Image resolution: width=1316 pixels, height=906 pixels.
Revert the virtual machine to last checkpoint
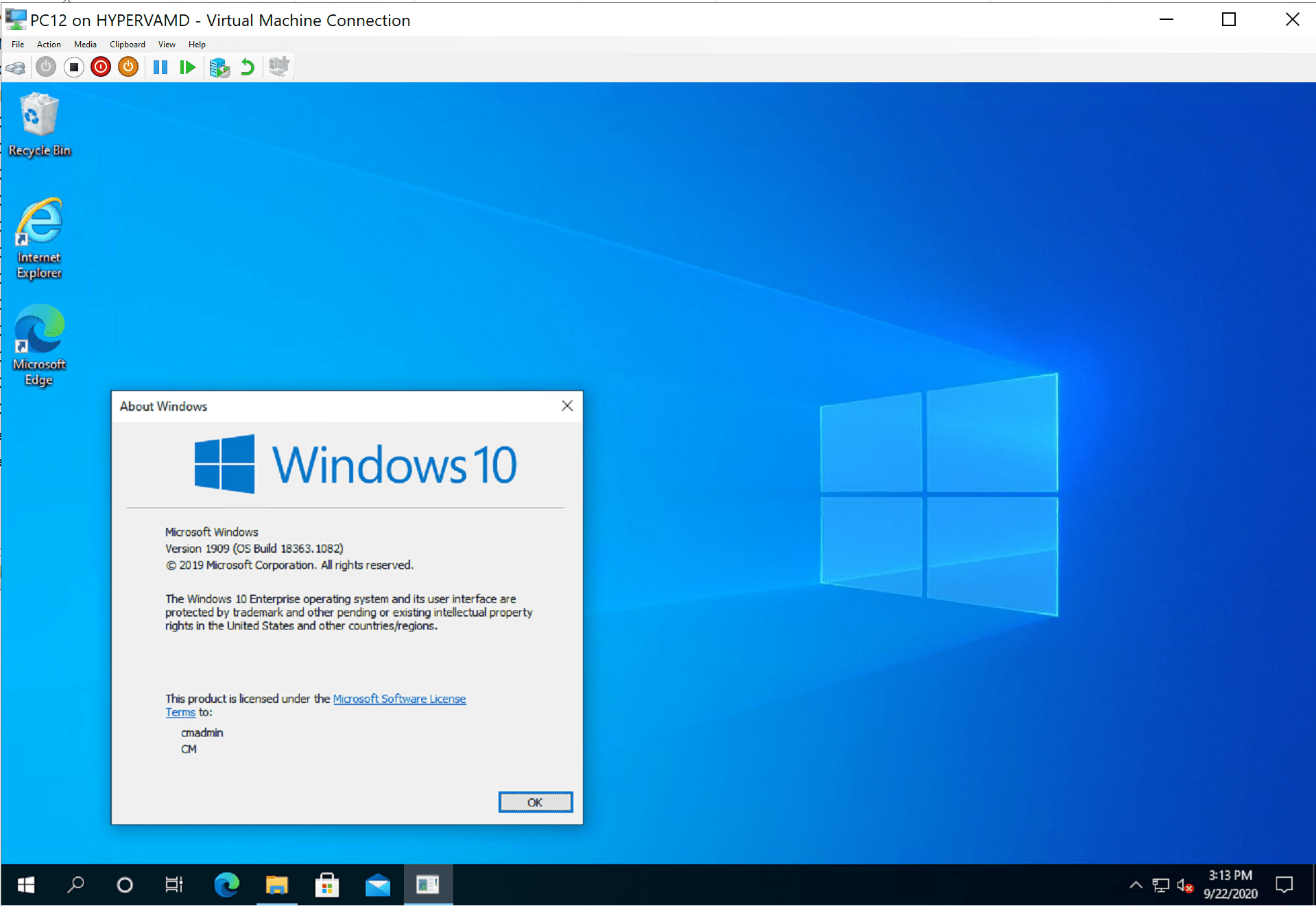pyautogui.click(x=247, y=67)
